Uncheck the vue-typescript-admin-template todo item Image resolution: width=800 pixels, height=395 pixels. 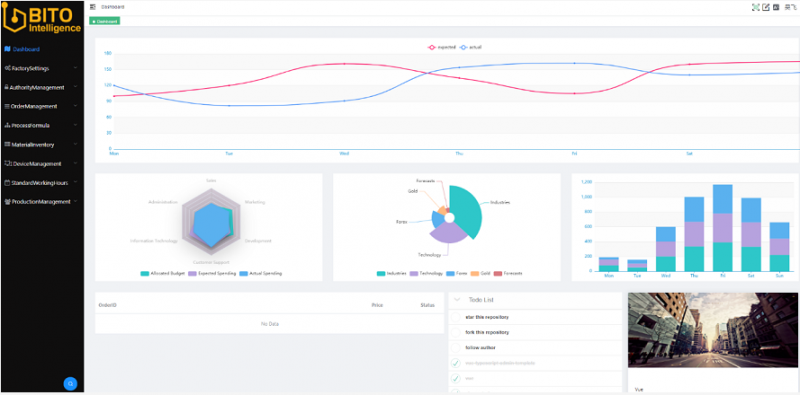[456, 363]
